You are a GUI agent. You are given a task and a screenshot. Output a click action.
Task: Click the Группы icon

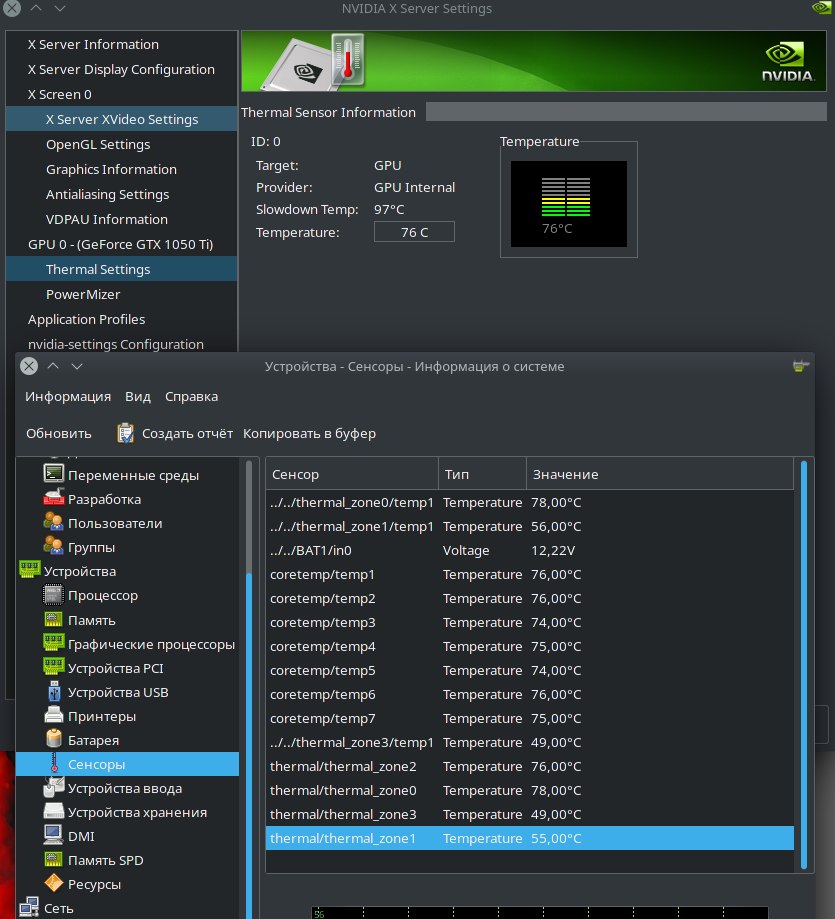(x=53, y=546)
